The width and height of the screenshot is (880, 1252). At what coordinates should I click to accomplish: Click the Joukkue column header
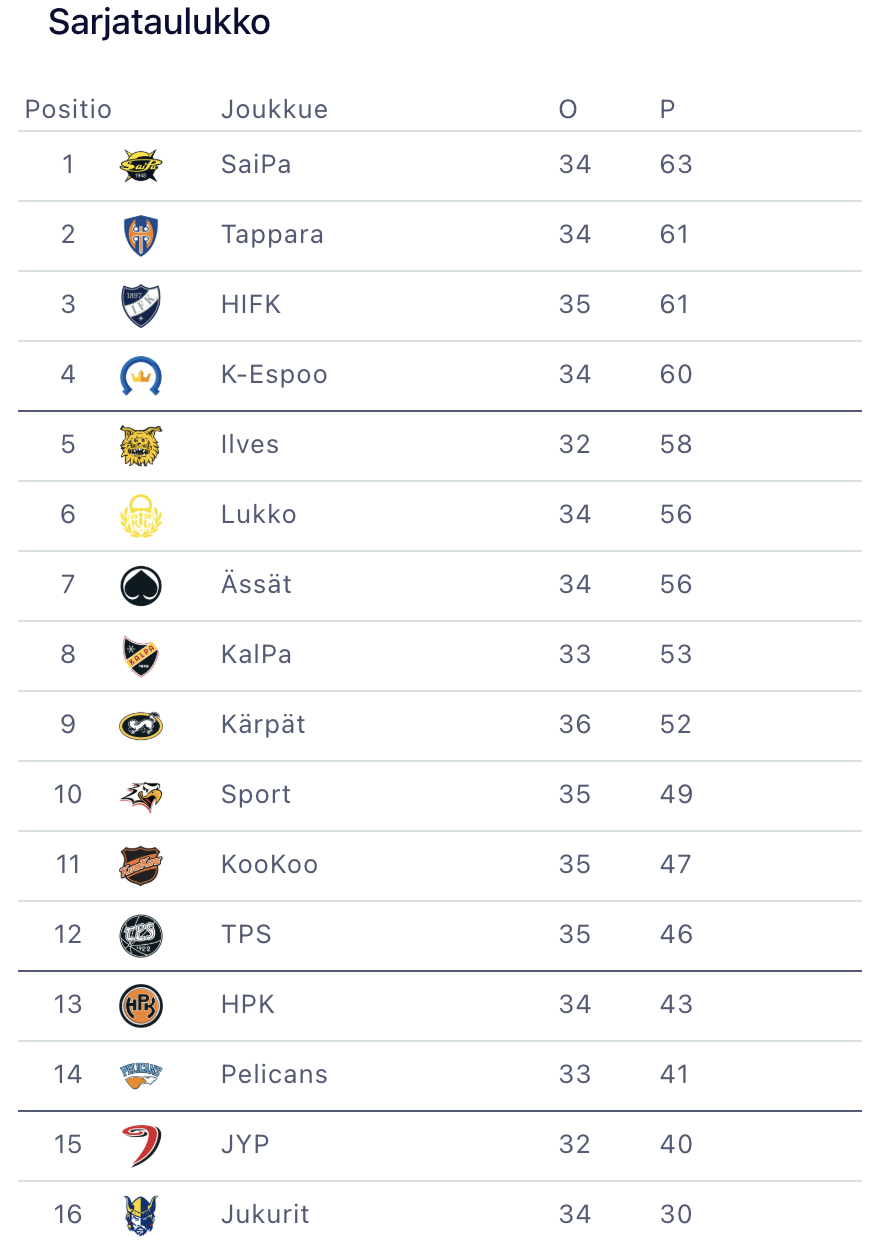tap(274, 109)
